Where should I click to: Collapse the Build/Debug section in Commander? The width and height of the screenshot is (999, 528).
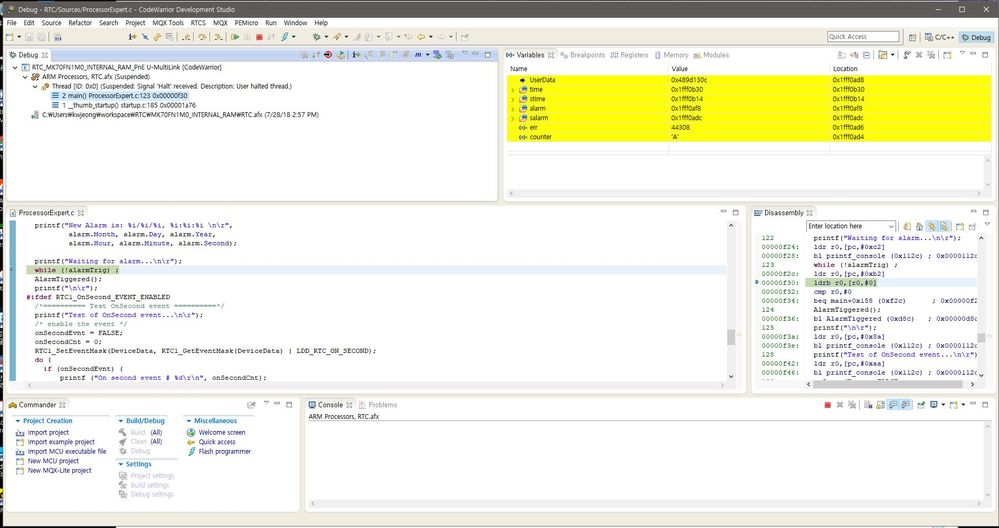click(120, 421)
